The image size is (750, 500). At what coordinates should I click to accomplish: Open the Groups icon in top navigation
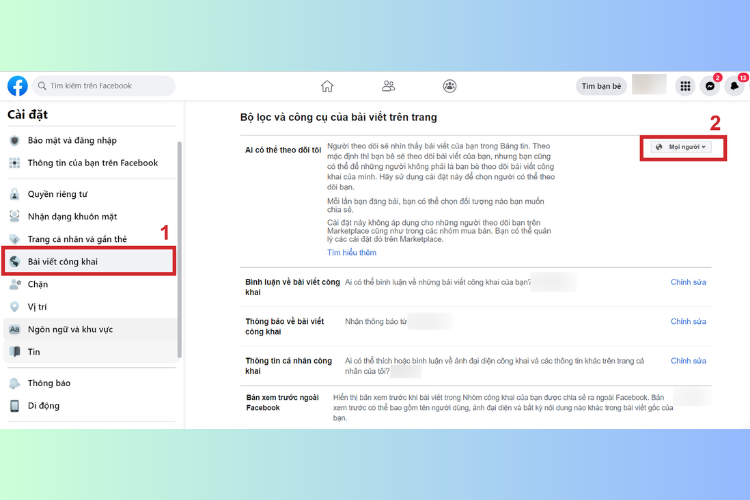(x=450, y=86)
